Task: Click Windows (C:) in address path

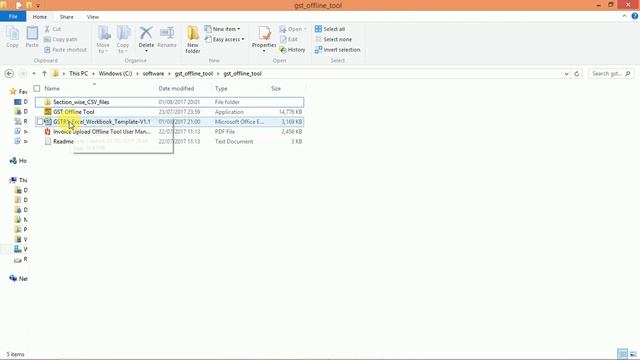Action: tap(115, 74)
